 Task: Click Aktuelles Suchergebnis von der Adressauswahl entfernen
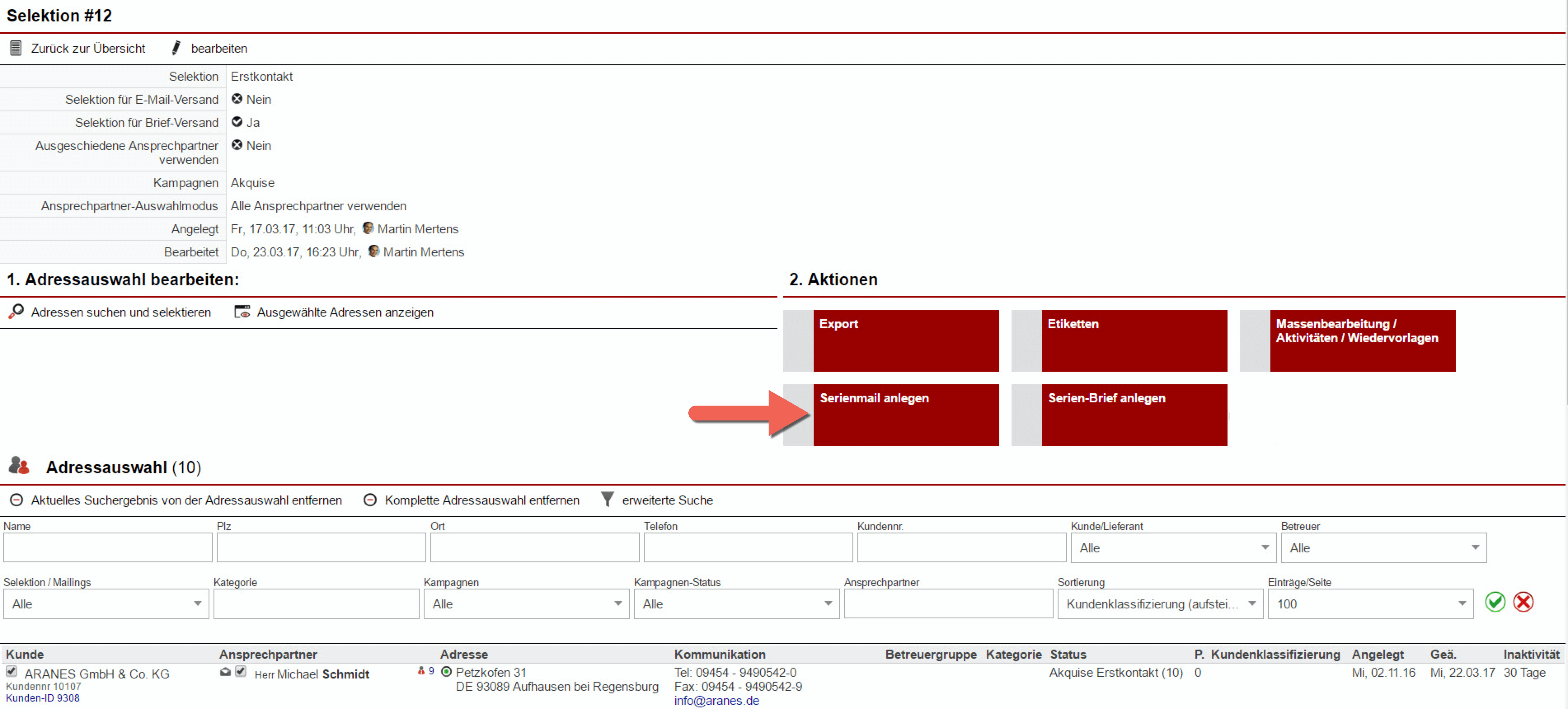[185, 500]
